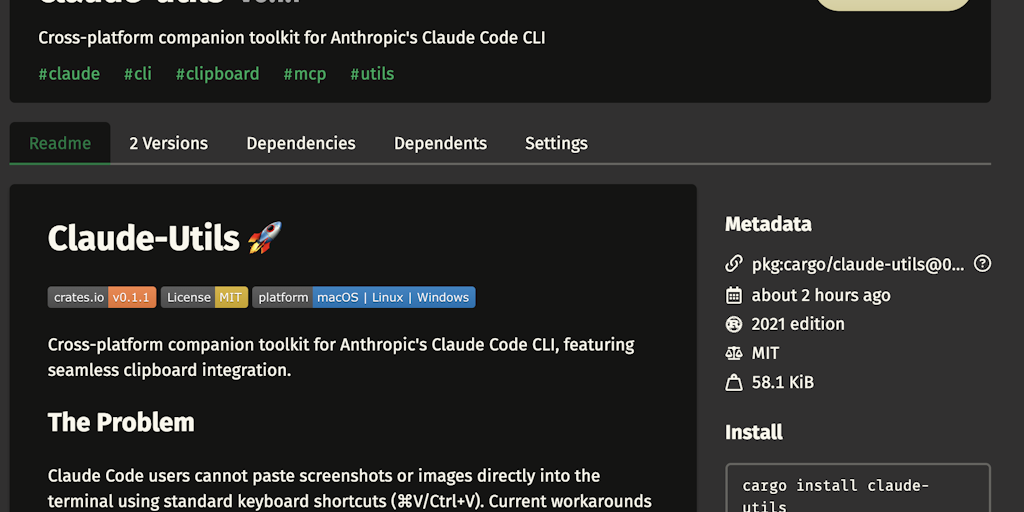Screen dimensions: 1024x512
Task: Follow the #claude keyword link
Action: tap(69, 74)
